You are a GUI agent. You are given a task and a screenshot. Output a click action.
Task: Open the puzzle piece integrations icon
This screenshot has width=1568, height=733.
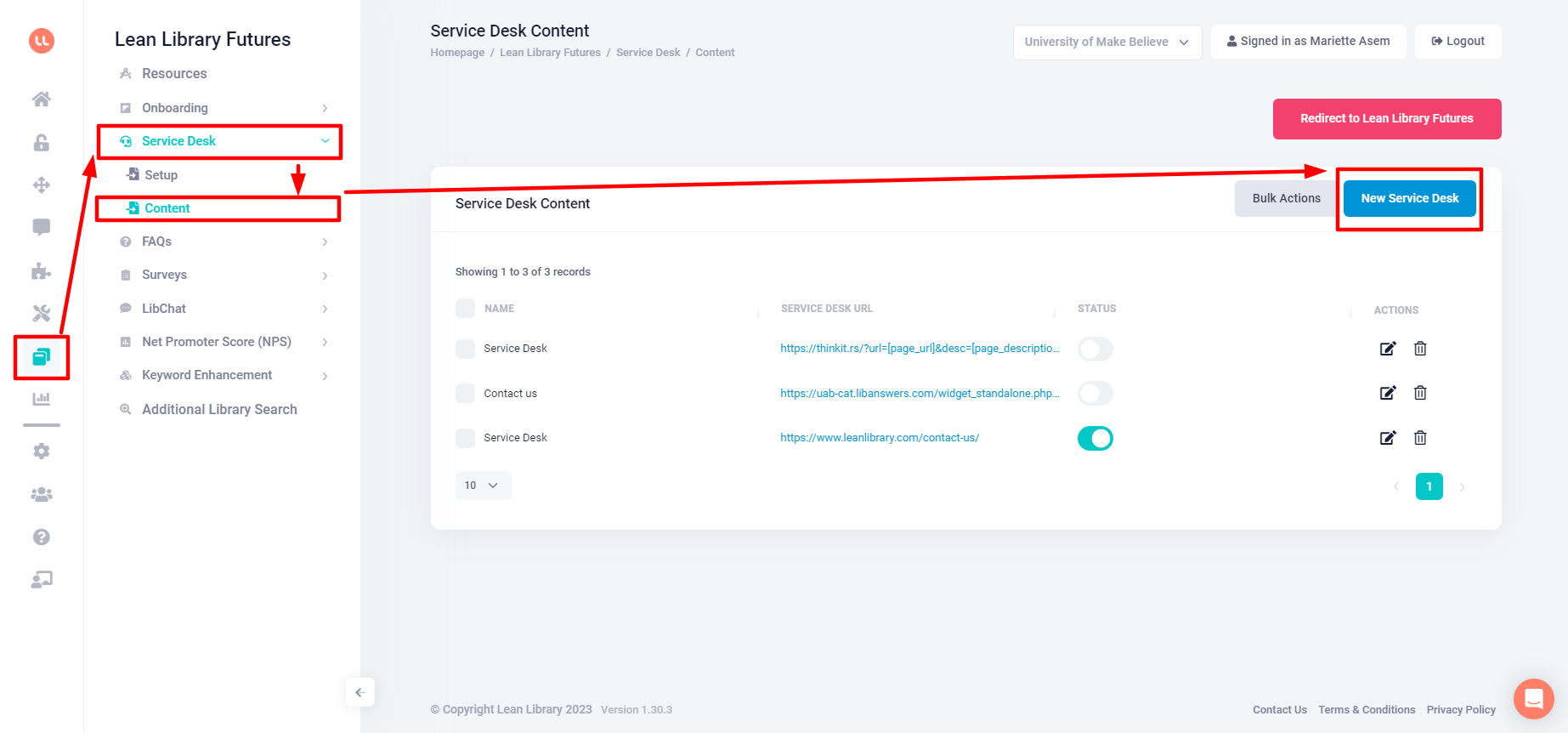click(x=42, y=270)
